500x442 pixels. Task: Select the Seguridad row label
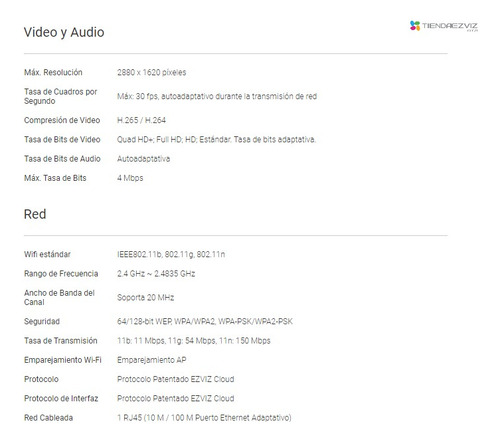[42, 322]
